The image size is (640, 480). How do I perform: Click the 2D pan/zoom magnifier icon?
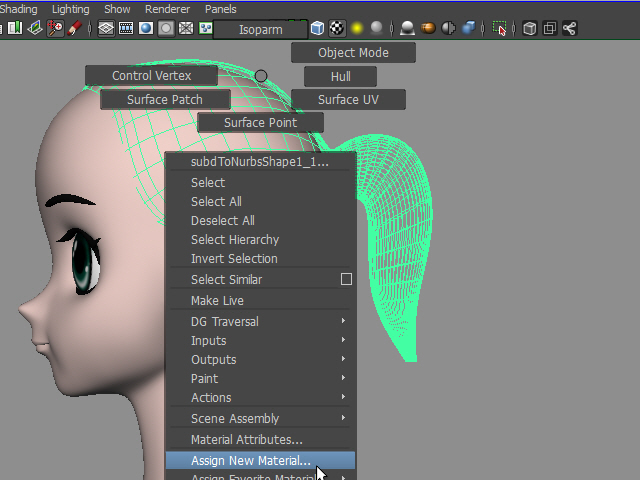click(x=55, y=29)
